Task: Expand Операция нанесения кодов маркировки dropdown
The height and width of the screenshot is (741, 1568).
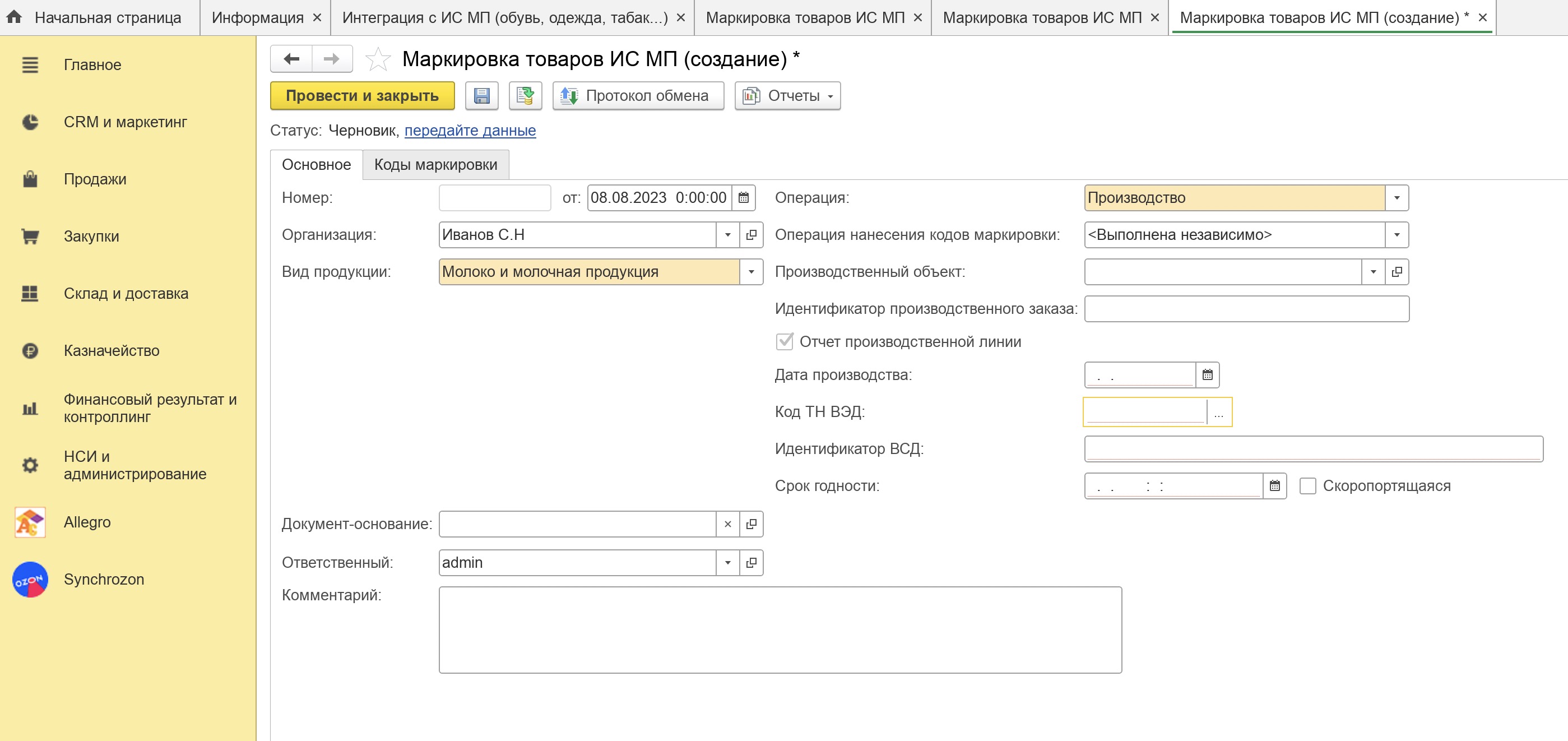Action: tap(1397, 235)
